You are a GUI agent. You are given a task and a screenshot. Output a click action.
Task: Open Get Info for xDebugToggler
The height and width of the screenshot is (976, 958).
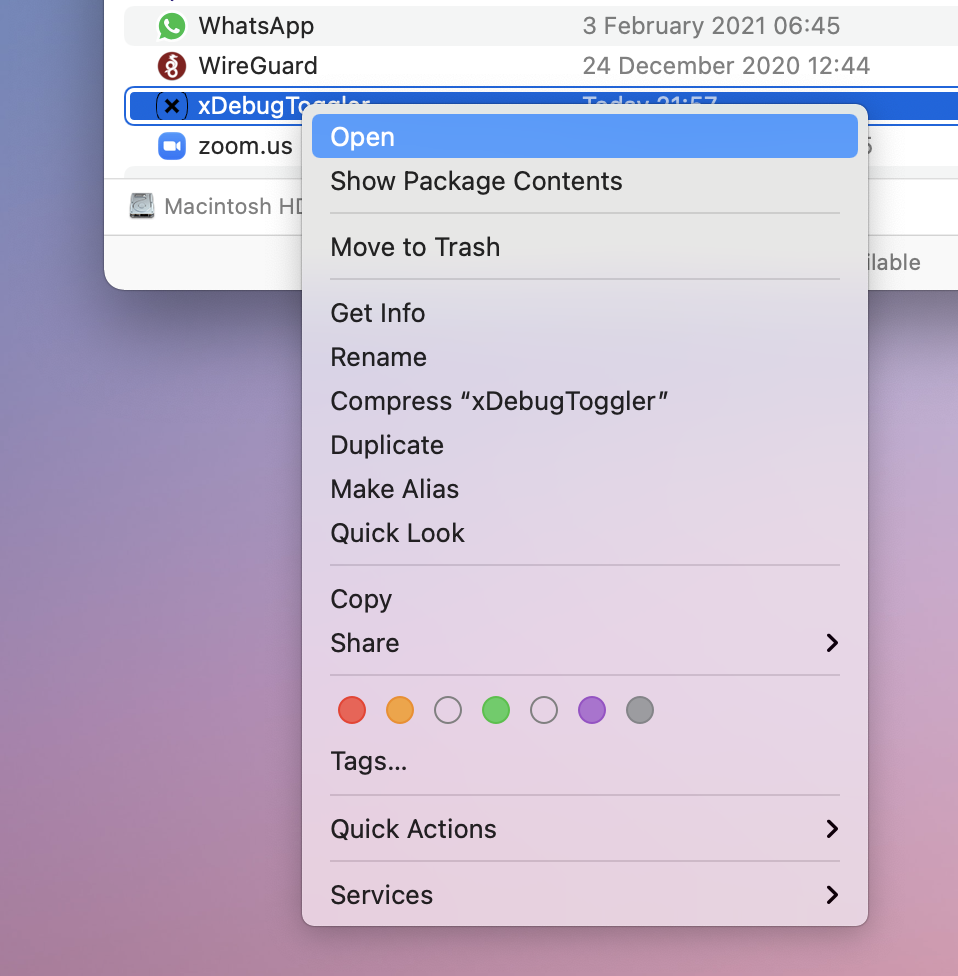[585, 313]
